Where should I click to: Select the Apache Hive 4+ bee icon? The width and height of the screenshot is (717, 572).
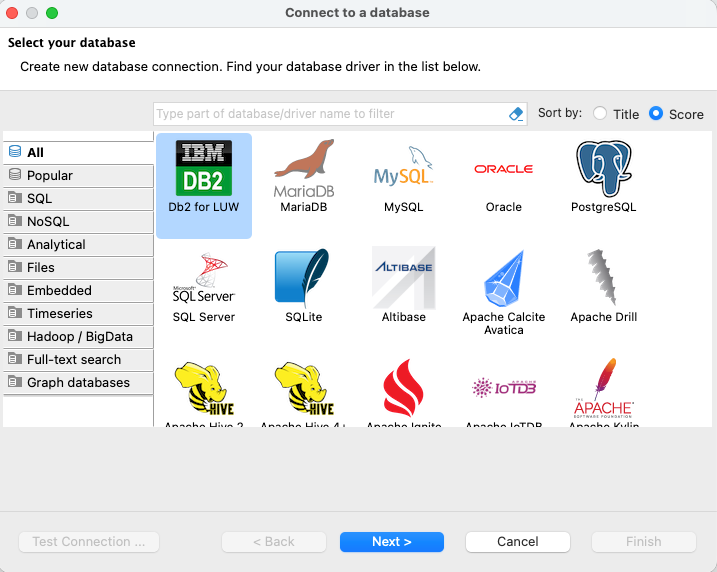point(304,388)
